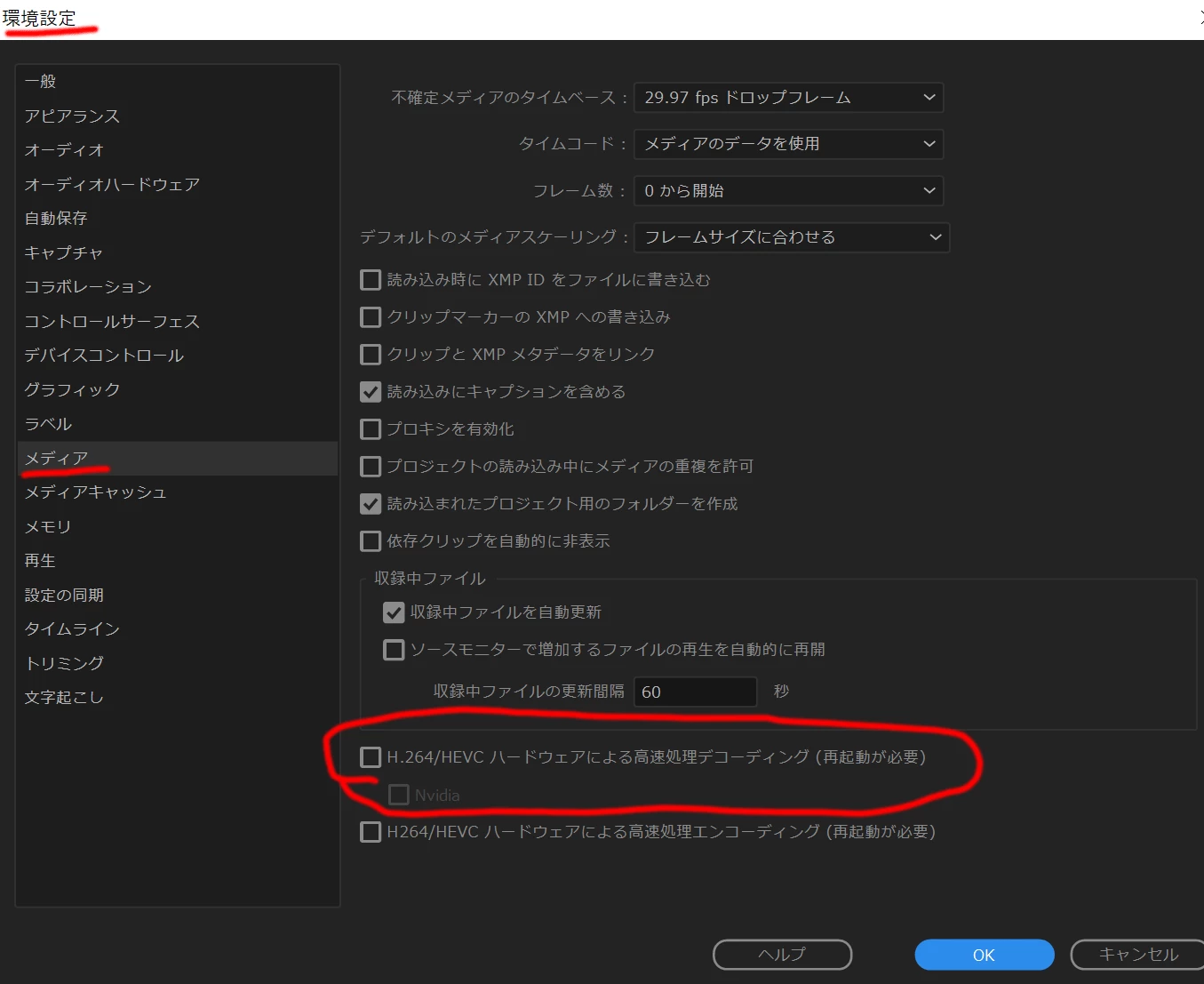Open the 不確定メディアのタイムベース dropdown
Viewport: 1204px width, 984px height.
(788, 98)
